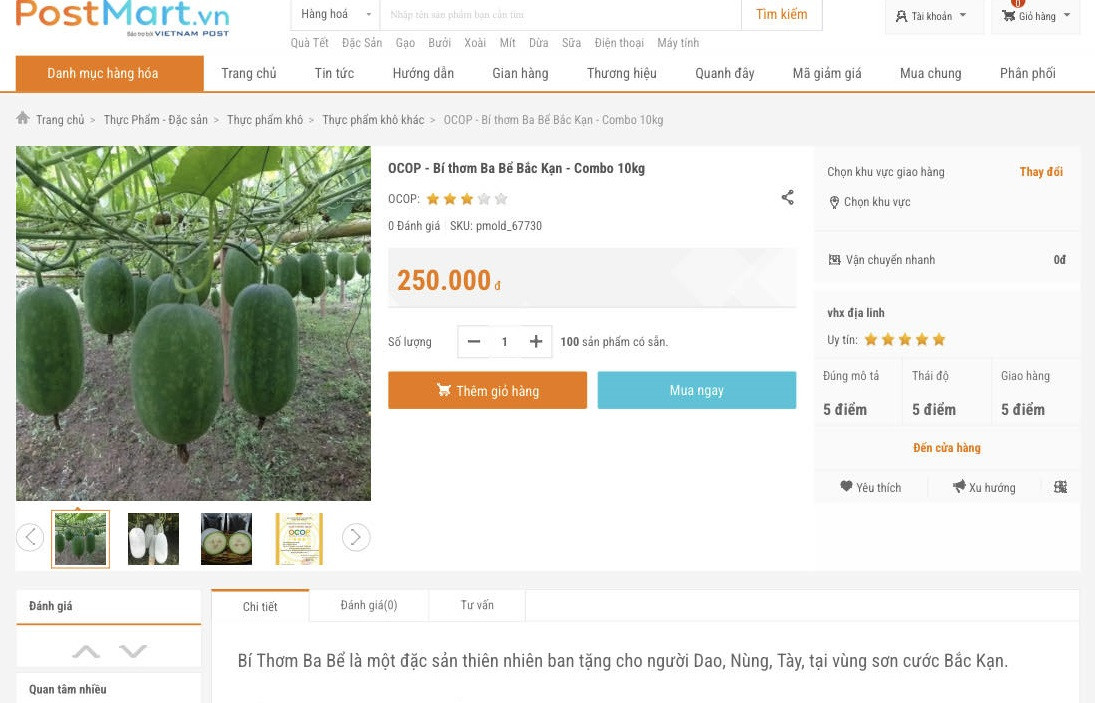Viewport: 1095px width, 703px height.
Task: Show previous thumbnails with left arrow
Action: [x=30, y=538]
